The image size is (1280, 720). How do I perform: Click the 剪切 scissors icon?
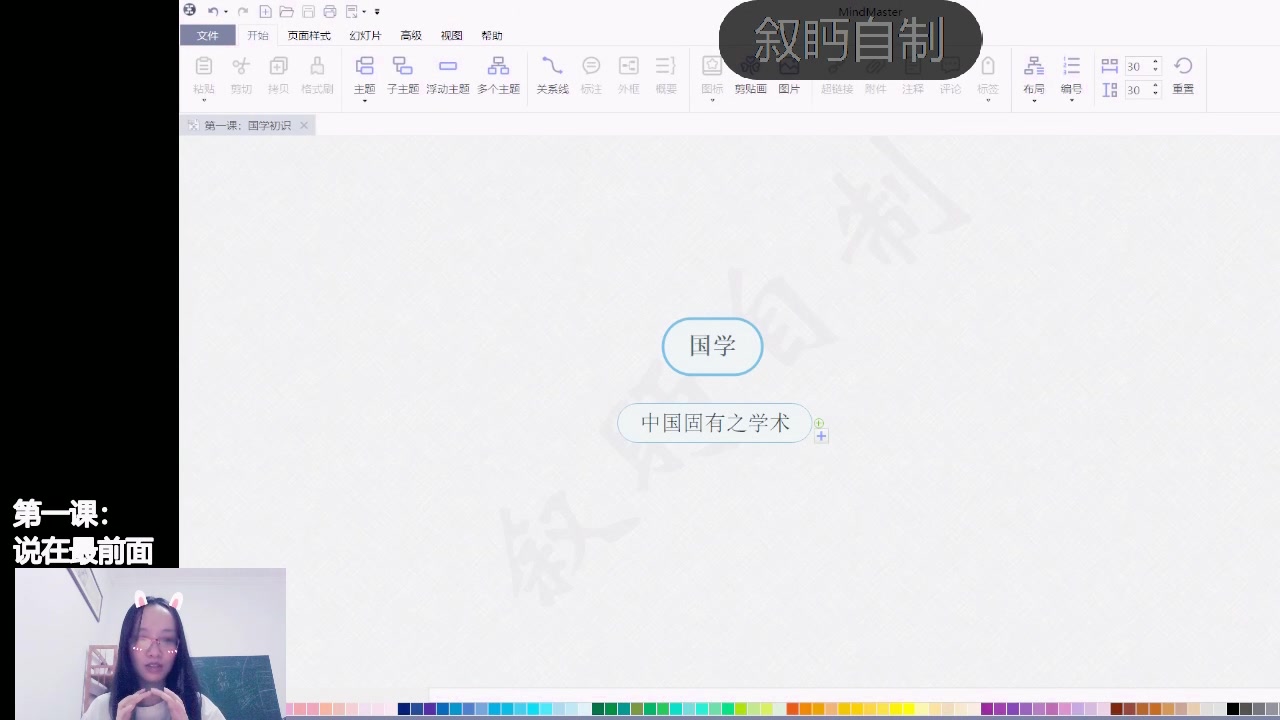(241, 66)
